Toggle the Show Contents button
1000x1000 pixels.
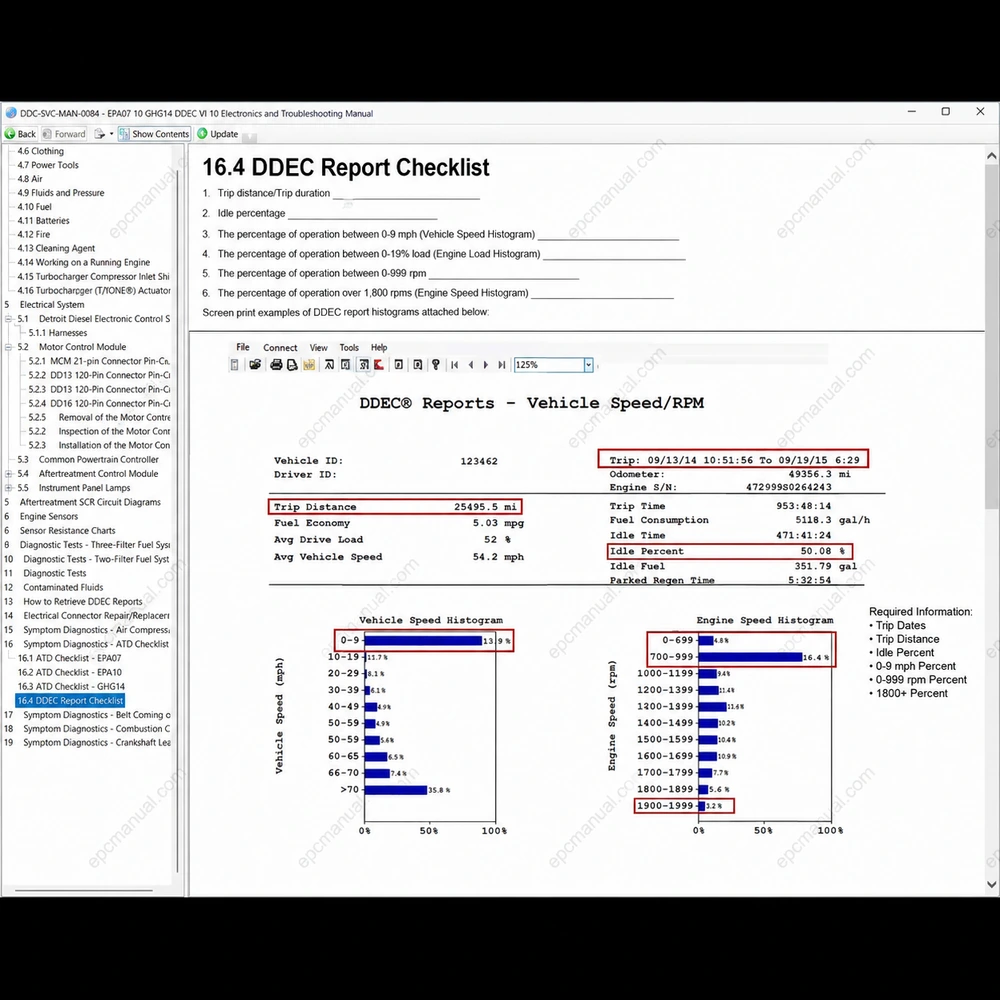(x=154, y=134)
